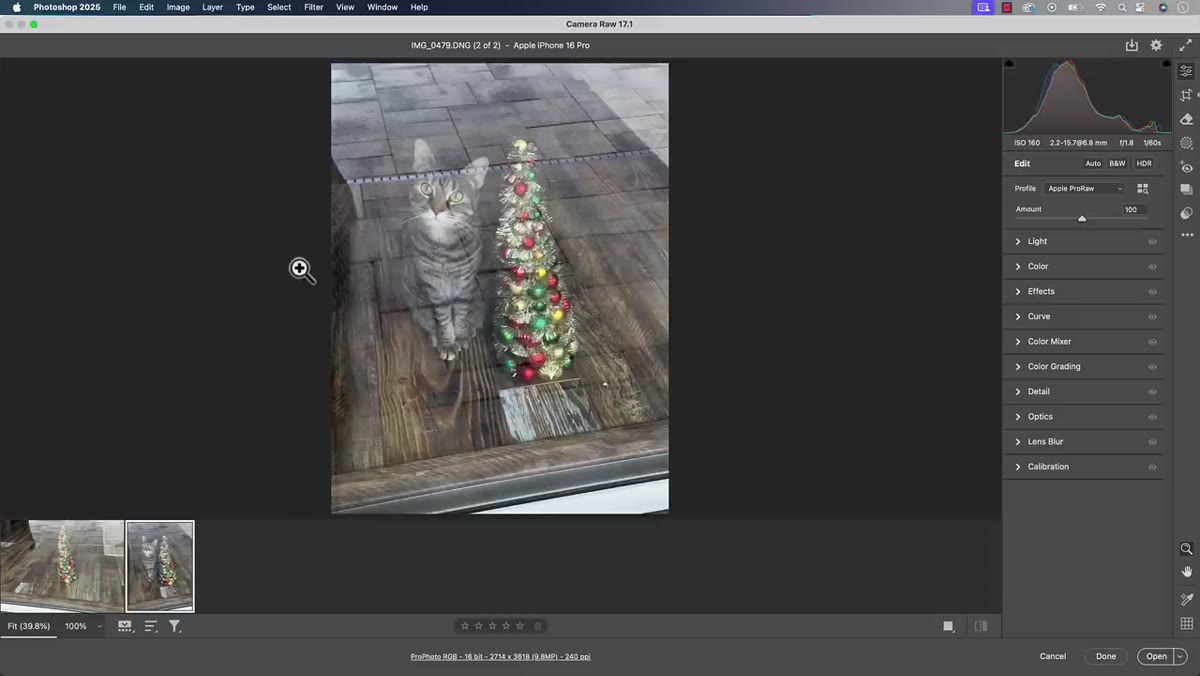Select the Hand tool
Screen dimensions: 1200x676
pyautogui.click(x=1186, y=572)
